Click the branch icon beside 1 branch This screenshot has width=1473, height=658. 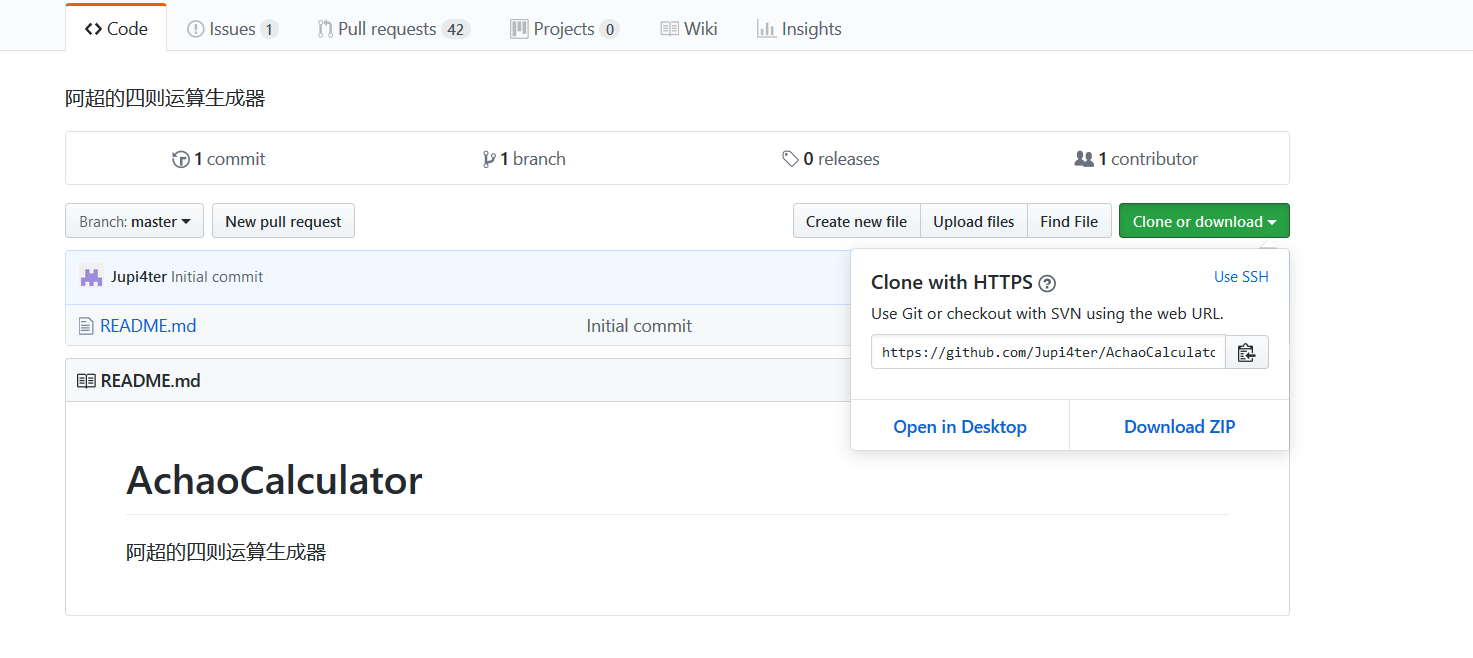tap(489, 159)
